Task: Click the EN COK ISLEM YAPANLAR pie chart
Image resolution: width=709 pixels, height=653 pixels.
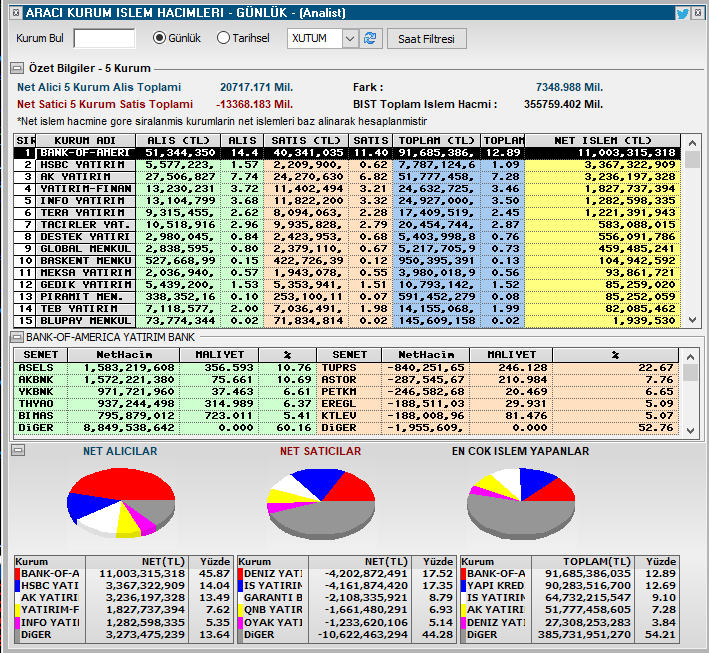Action: point(521,504)
